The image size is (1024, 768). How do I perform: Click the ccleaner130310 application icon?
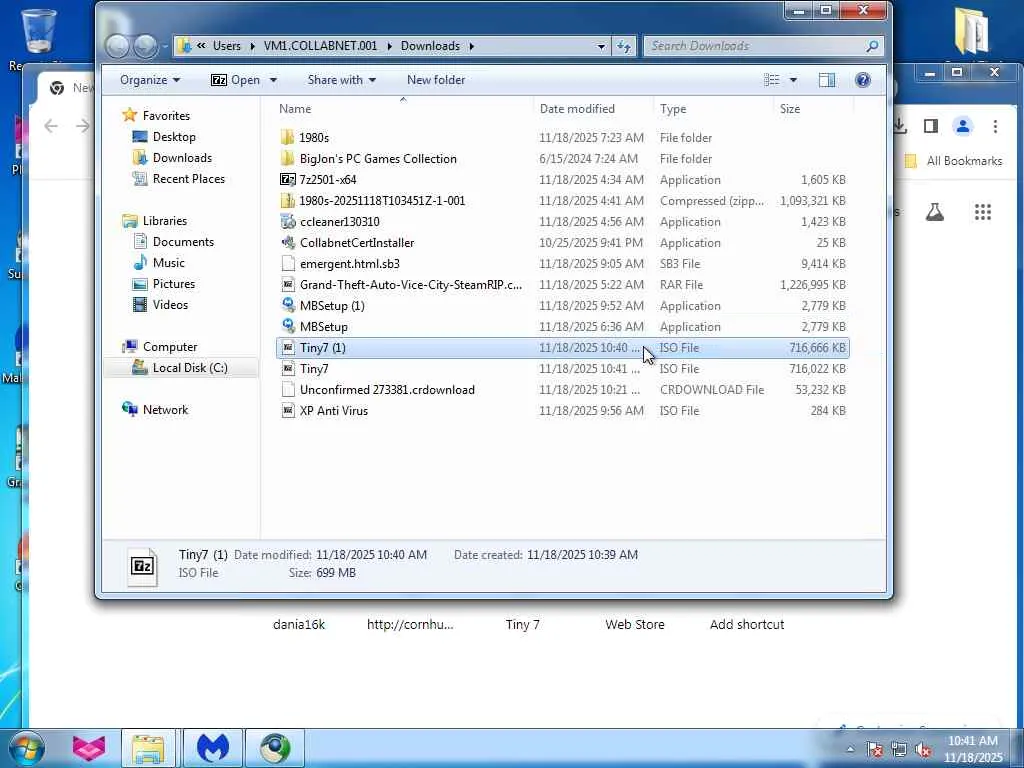[288, 221]
